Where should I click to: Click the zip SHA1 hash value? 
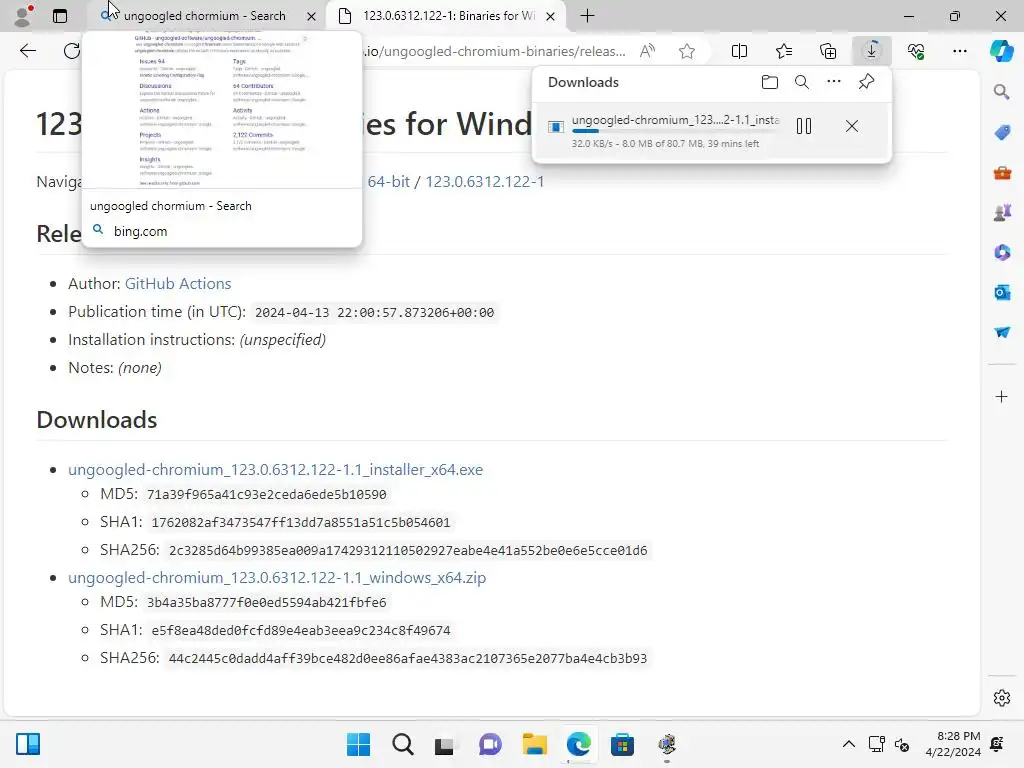coord(300,631)
